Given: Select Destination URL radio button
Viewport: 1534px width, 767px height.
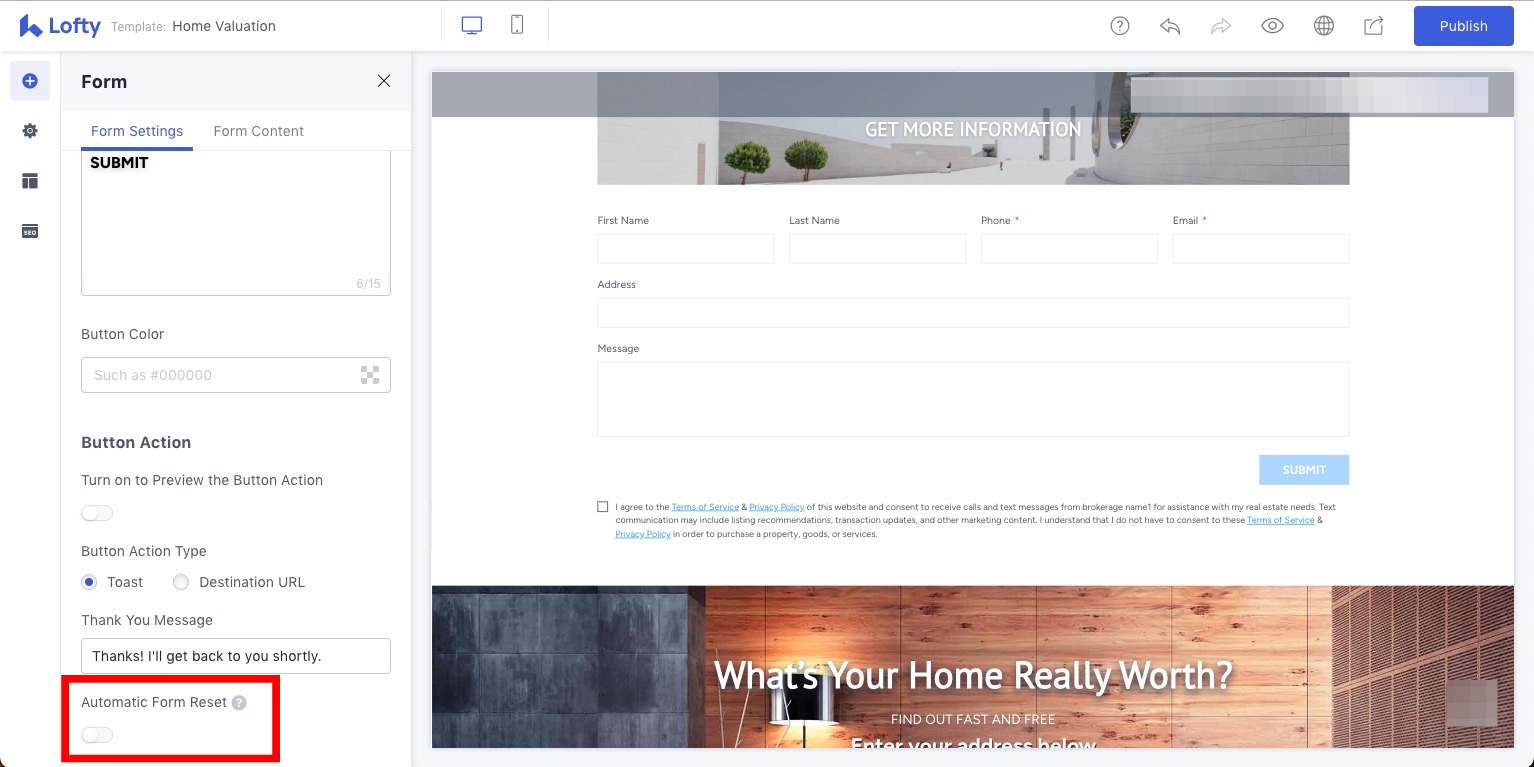Looking at the screenshot, I should pos(181,582).
